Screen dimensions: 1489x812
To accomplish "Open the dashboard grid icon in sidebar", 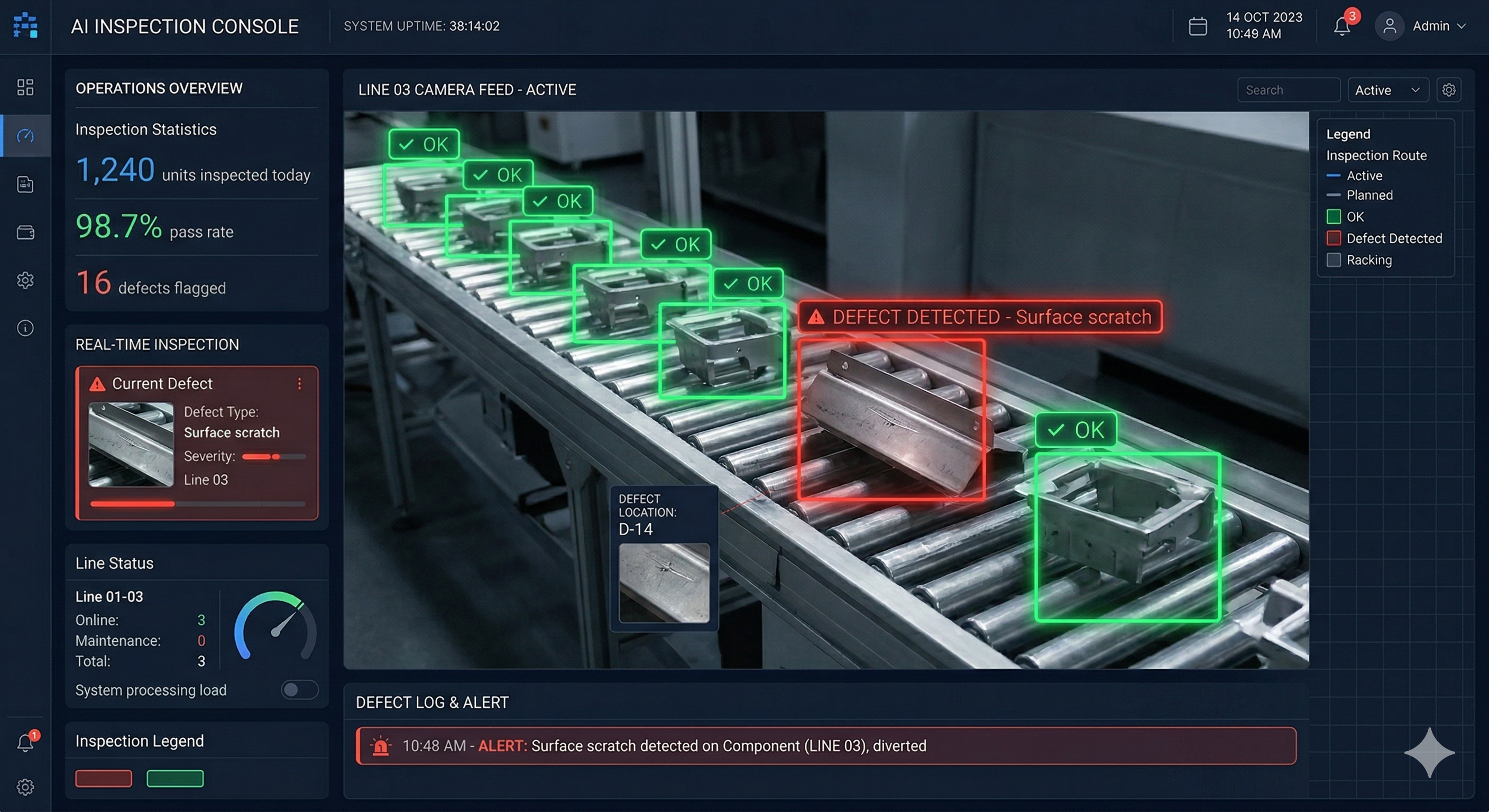I will tap(25, 87).
